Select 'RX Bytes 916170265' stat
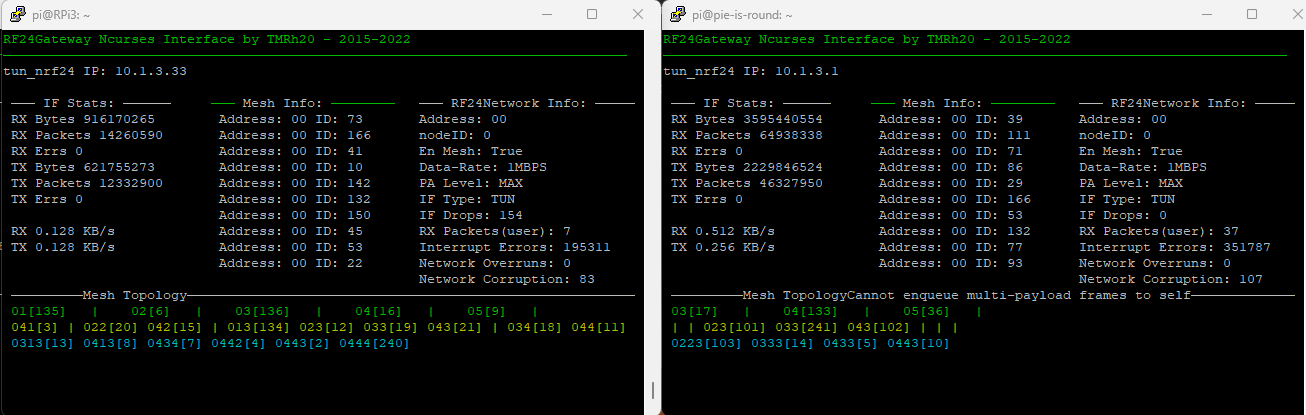This screenshot has height=415, width=1306. [x=83, y=119]
